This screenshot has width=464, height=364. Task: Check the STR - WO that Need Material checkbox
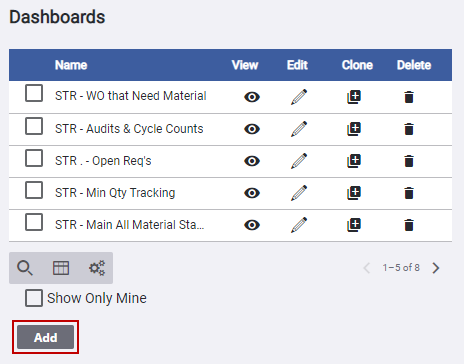tap(34, 93)
